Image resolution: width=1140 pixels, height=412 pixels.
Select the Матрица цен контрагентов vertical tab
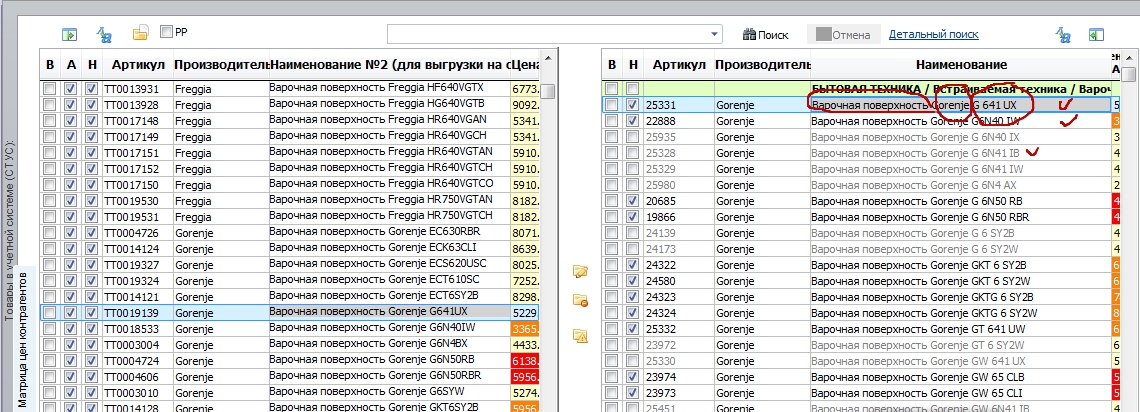[22, 340]
